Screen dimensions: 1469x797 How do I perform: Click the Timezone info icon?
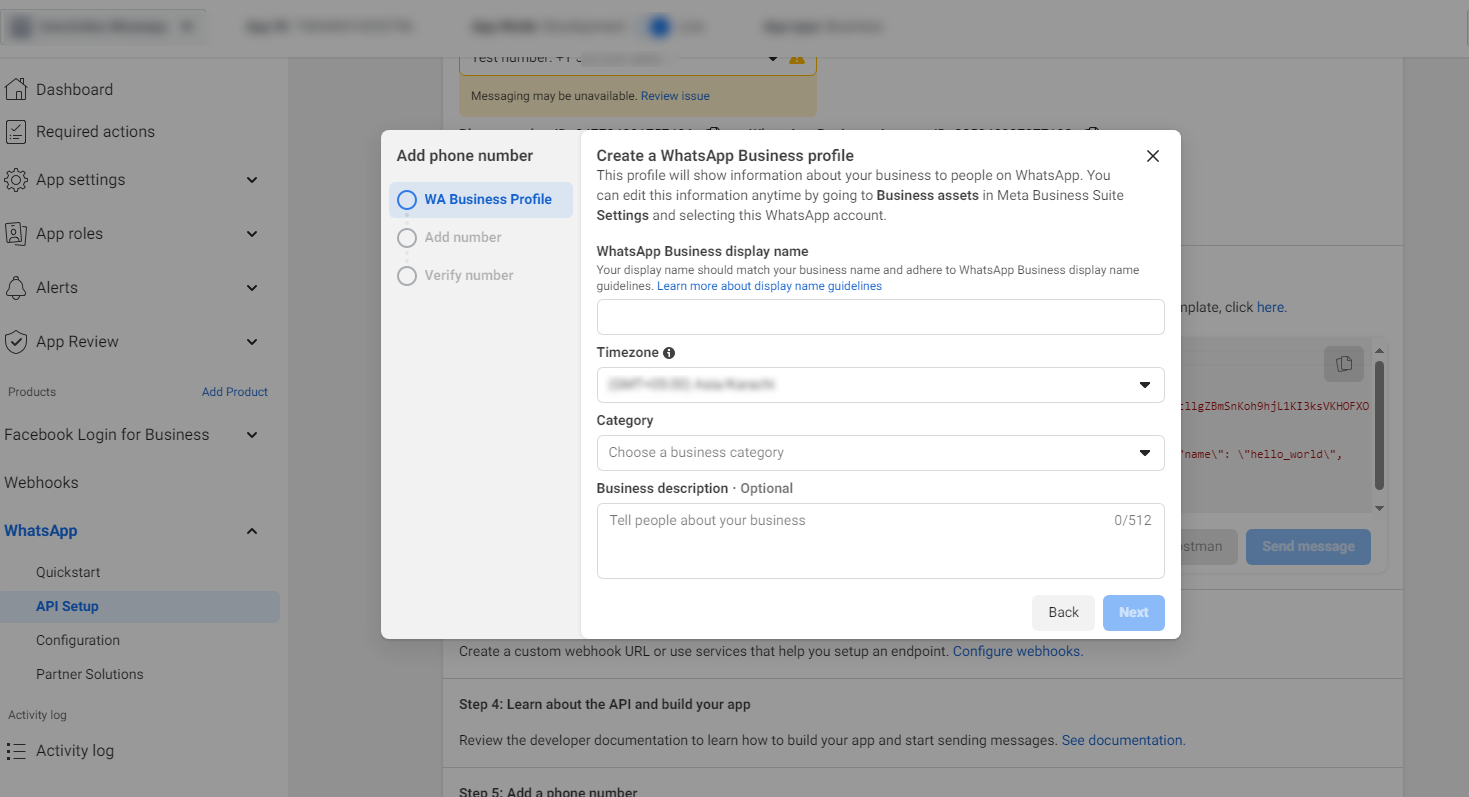coord(669,353)
